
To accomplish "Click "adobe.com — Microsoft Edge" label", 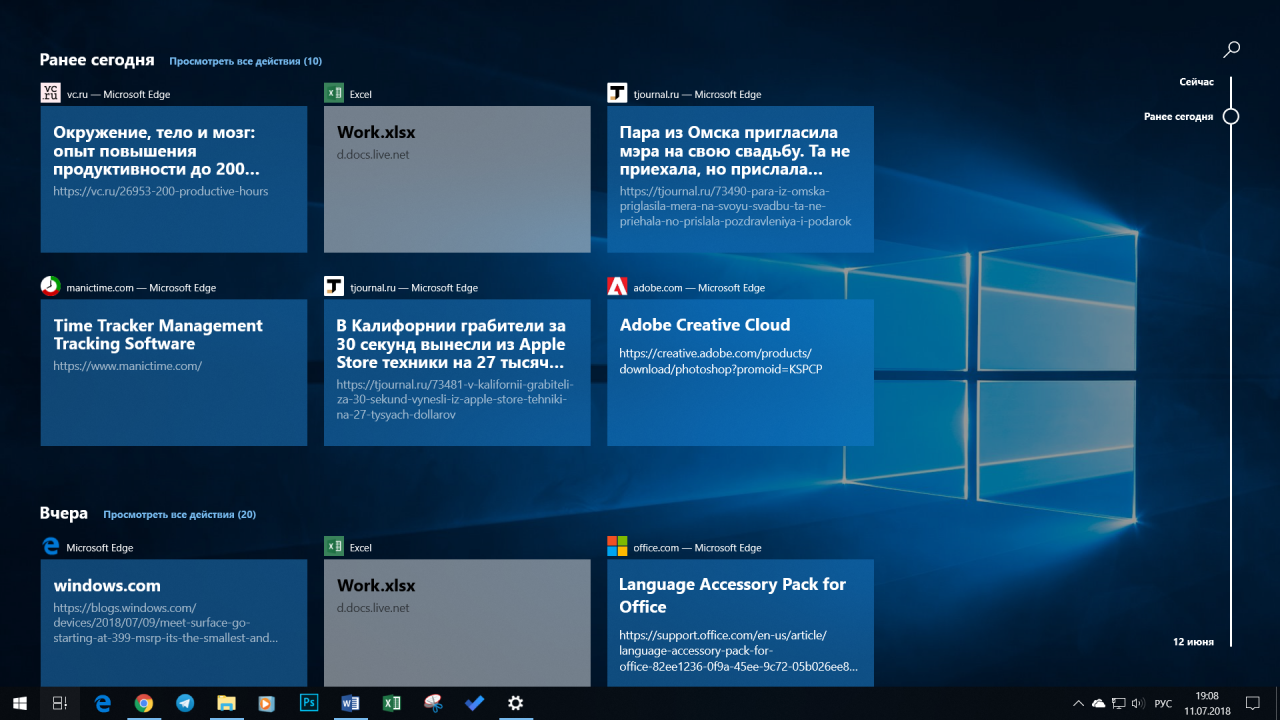I will click(x=699, y=288).
